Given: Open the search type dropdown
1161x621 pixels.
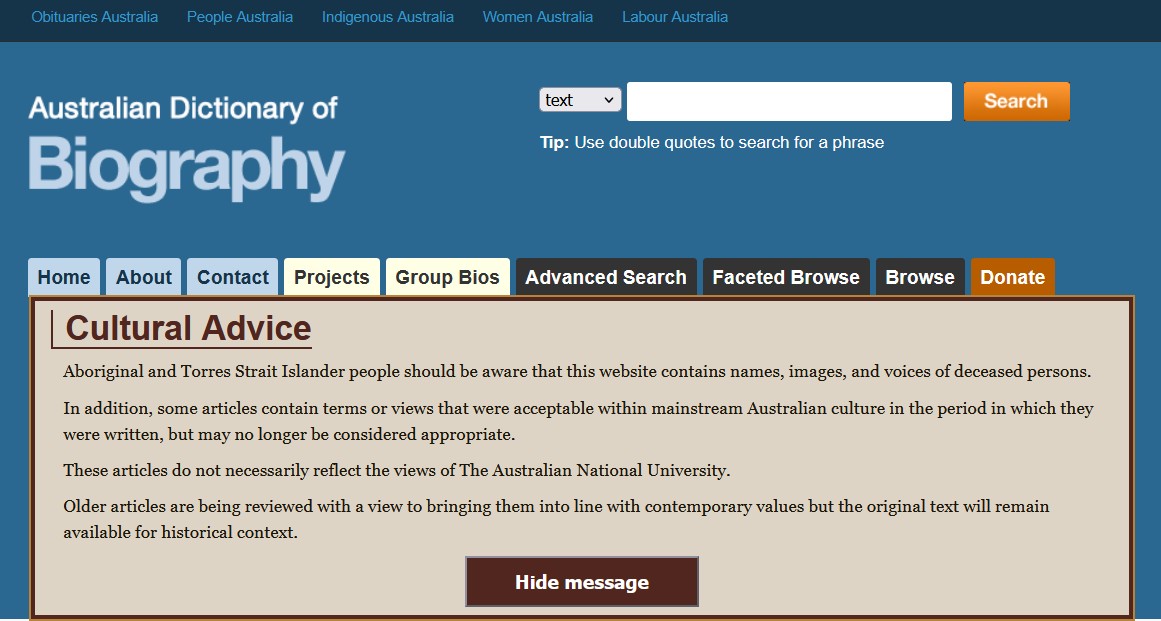Looking at the screenshot, I should pyautogui.click(x=580, y=100).
